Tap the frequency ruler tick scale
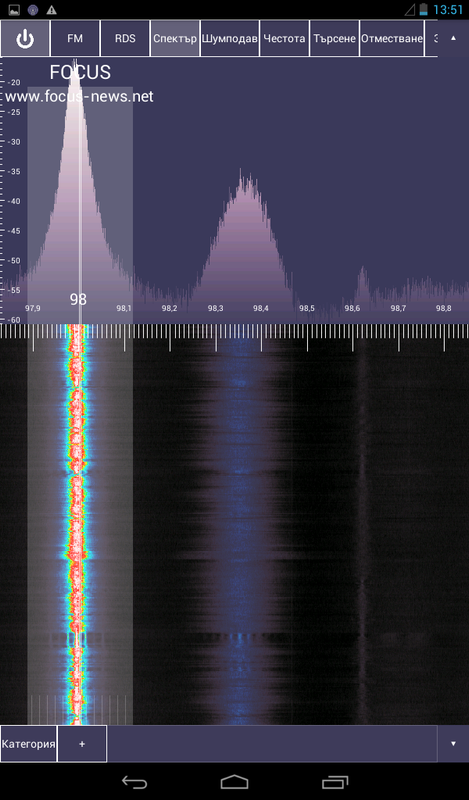The image size is (469, 800). point(234,337)
